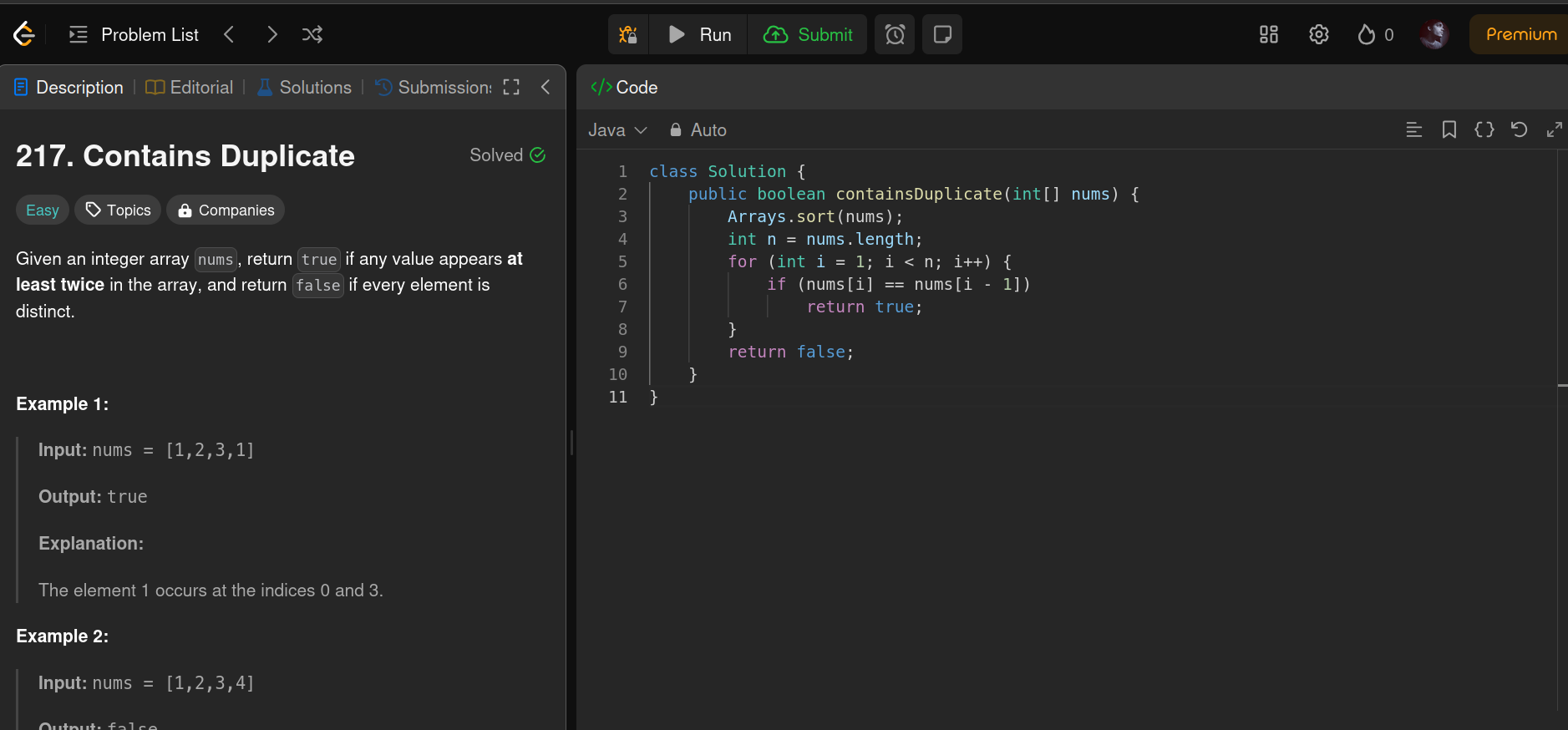Image resolution: width=1568 pixels, height=730 pixels.
Task: Bookmark the code with bookmark icon
Action: tap(1449, 129)
